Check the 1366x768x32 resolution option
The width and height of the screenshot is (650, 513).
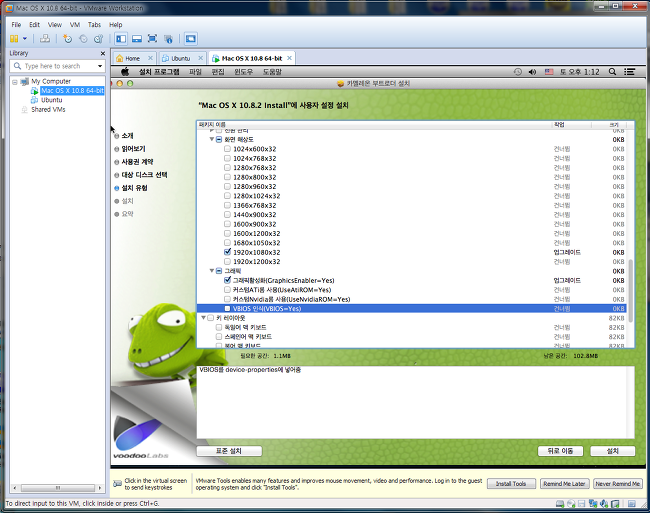click(x=227, y=205)
